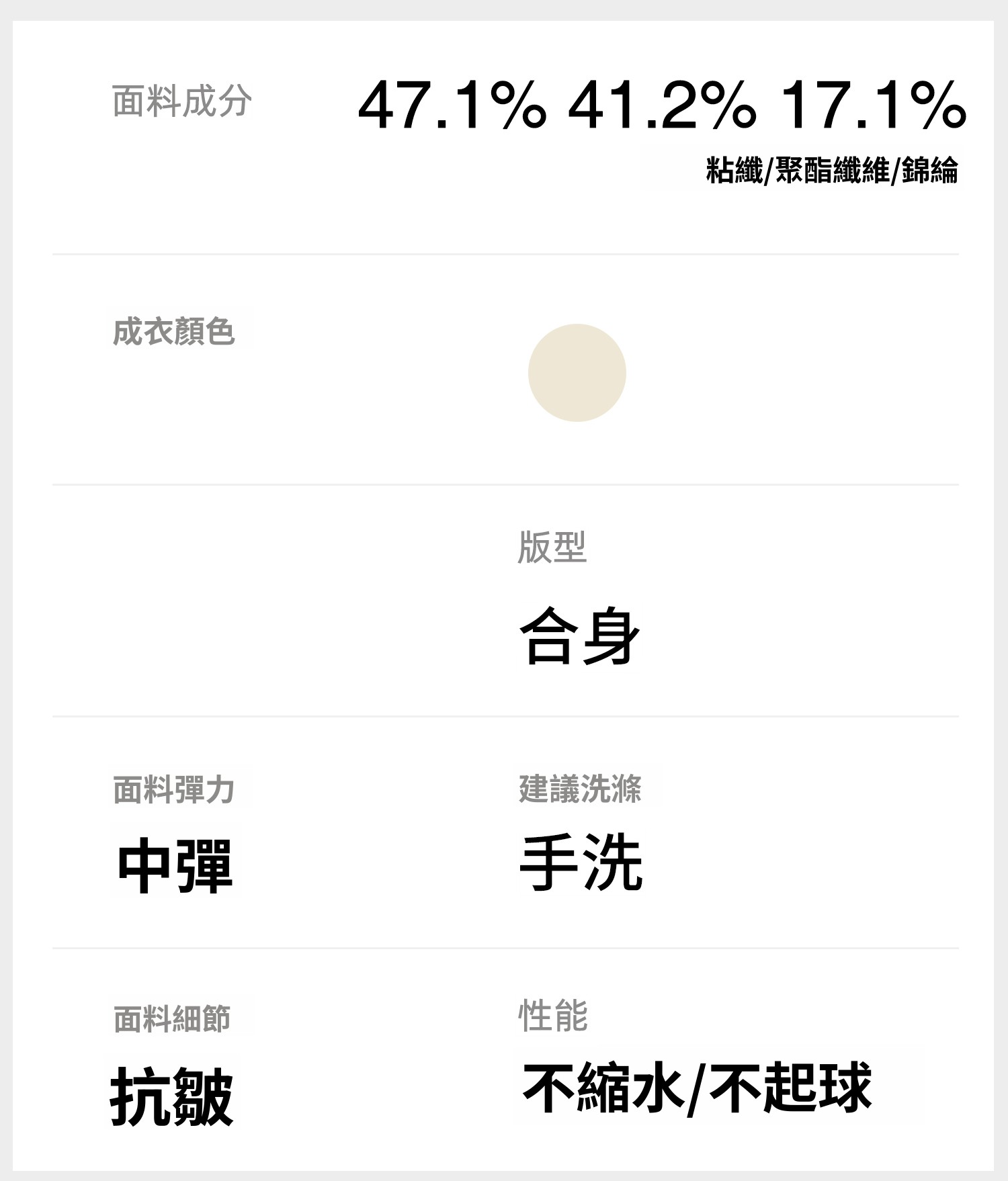Select the 47.1% composition value

452,105
